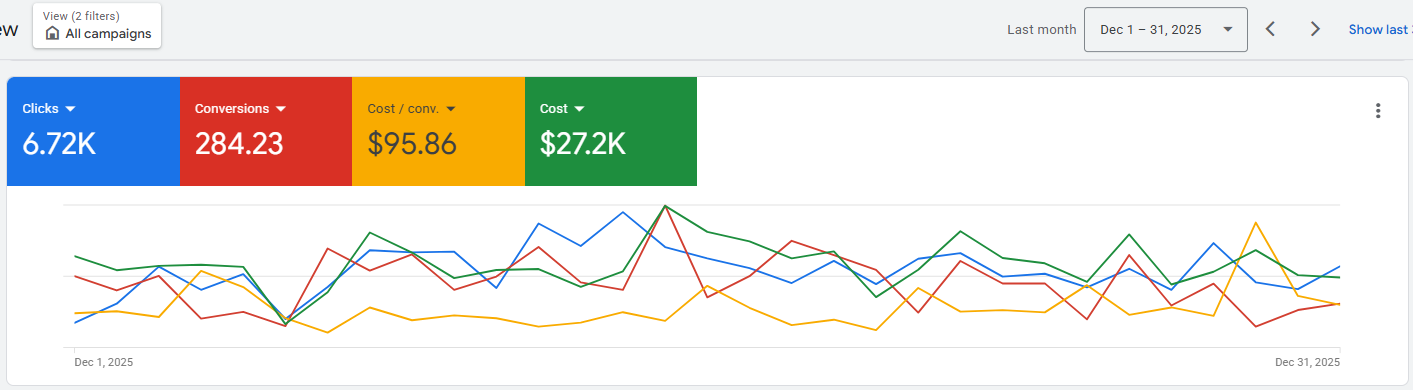Expand the Cost metric dropdown arrow

(579, 108)
